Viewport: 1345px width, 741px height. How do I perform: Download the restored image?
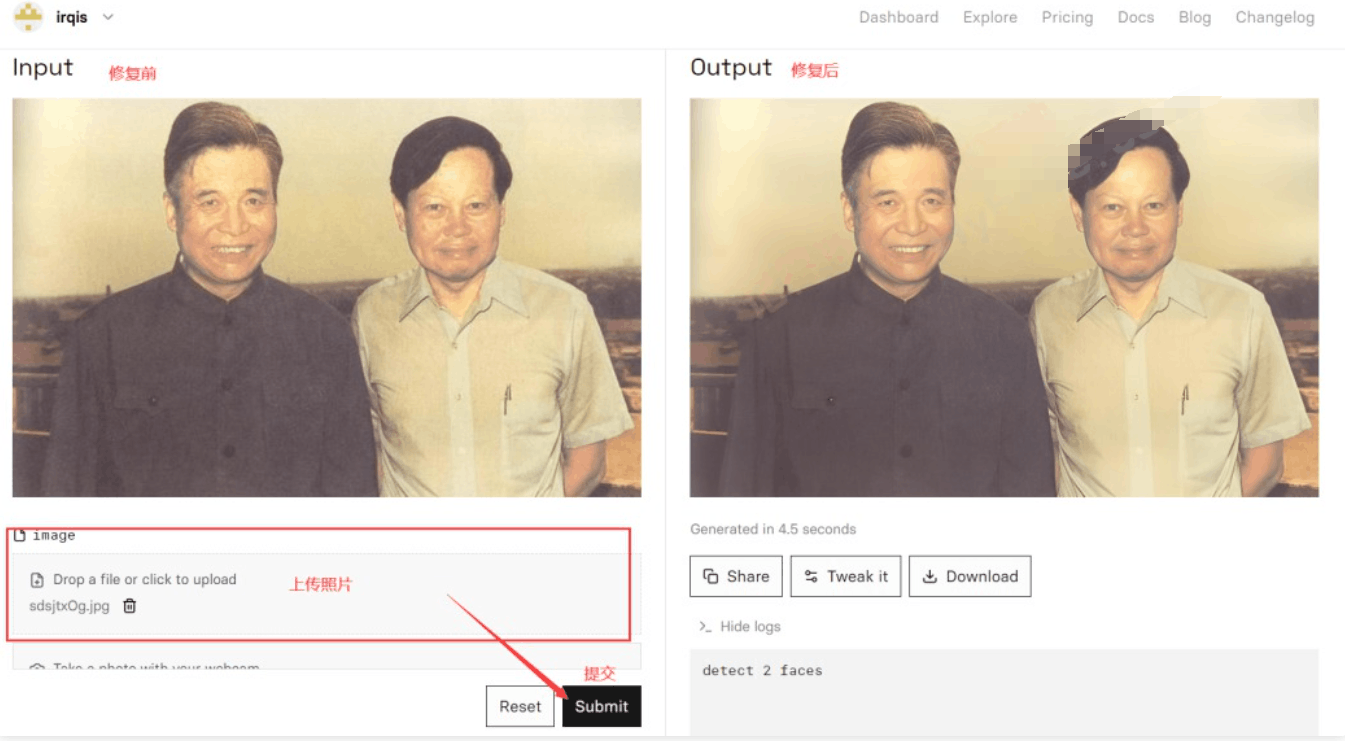coord(970,576)
